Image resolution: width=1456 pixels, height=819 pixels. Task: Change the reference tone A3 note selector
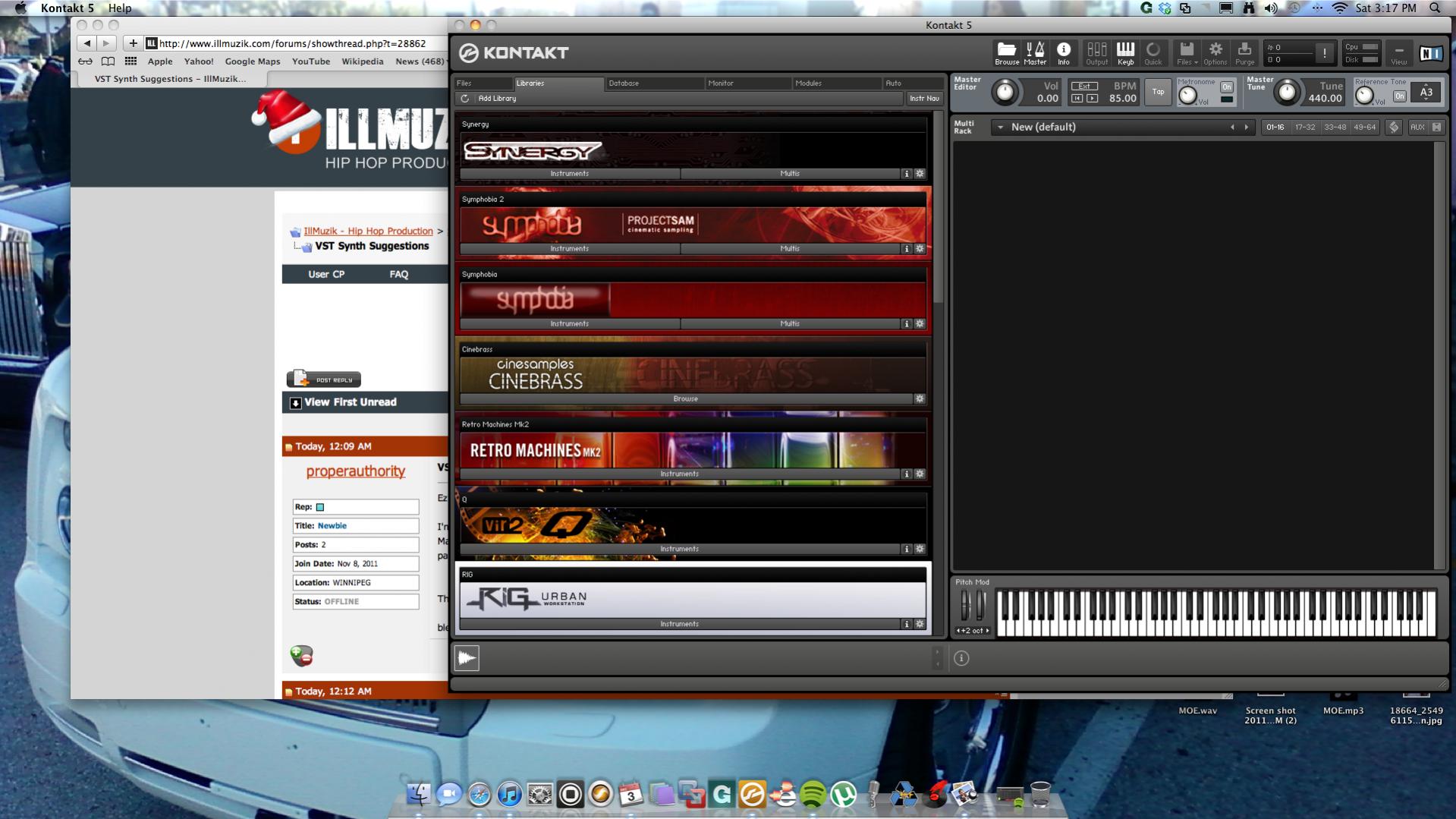tap(1426, 93)
